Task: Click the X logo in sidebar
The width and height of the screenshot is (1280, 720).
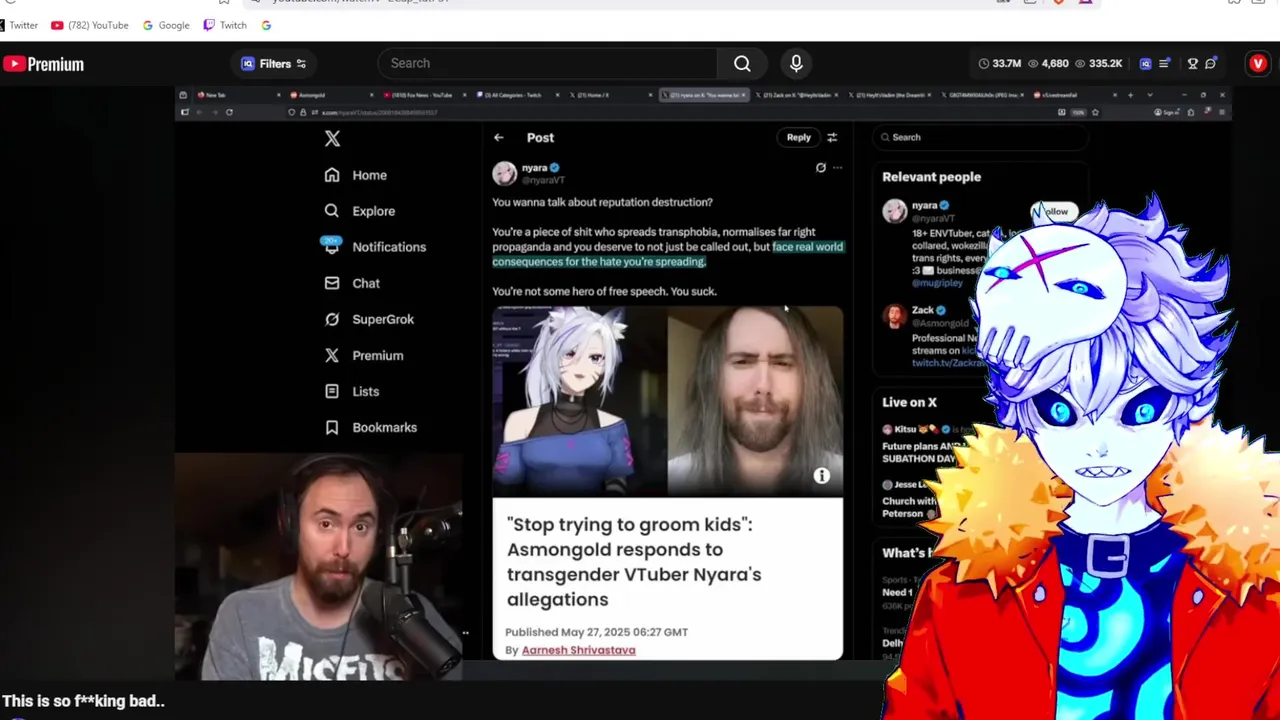Action: 332,139
